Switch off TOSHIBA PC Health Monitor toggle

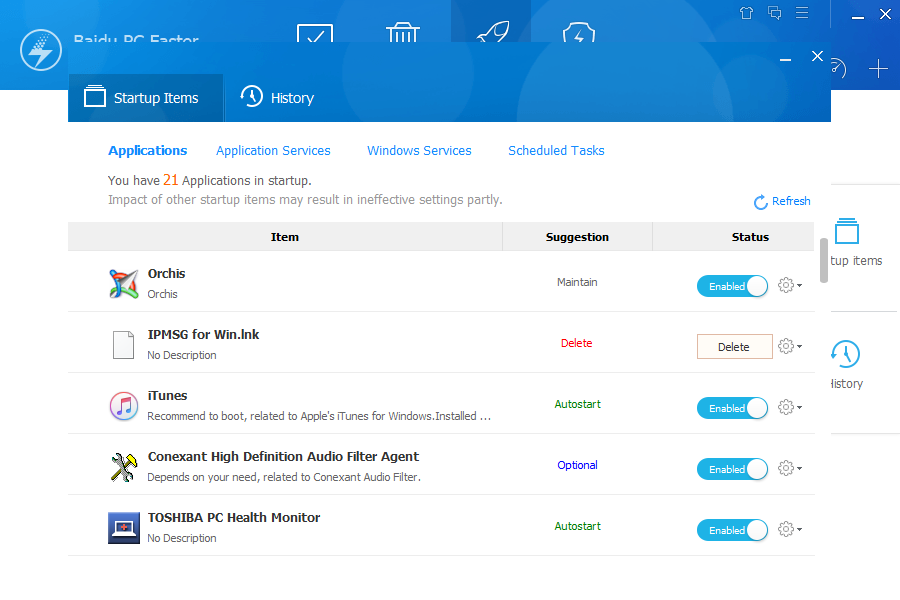coord(732,530)
